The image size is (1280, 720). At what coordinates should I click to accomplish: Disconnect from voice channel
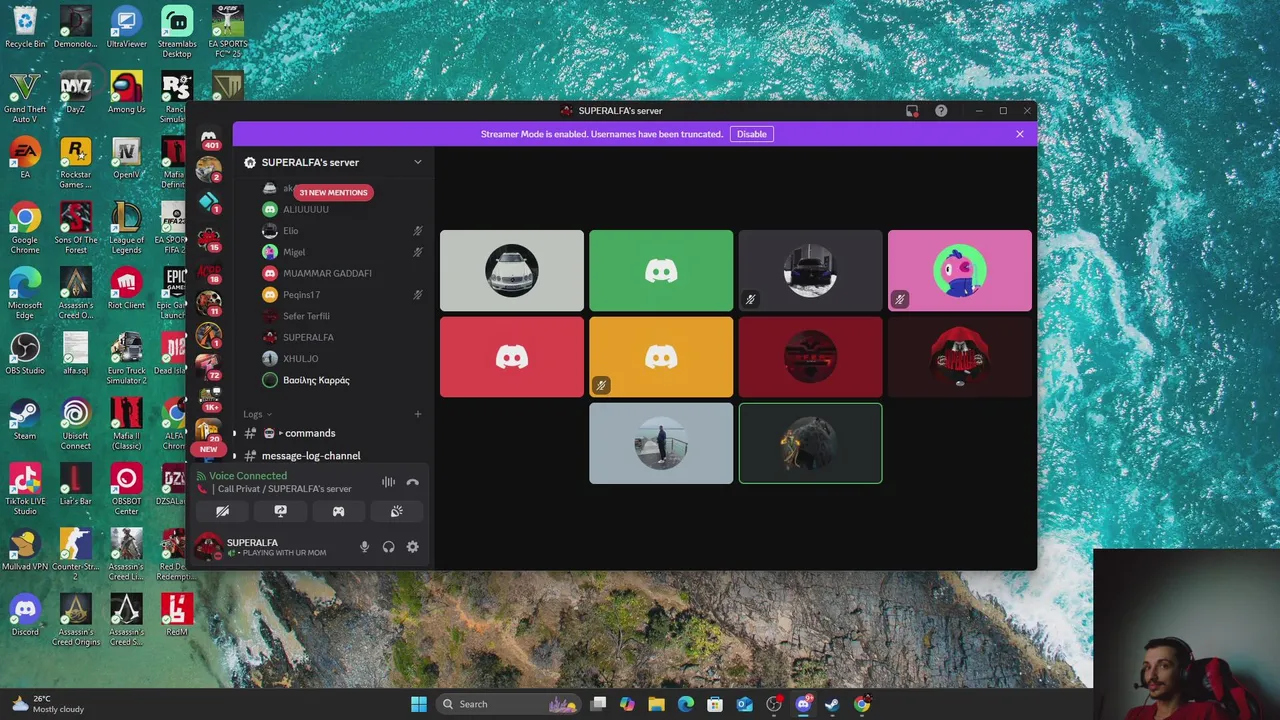pyautogui.click(x=412, y=482)
